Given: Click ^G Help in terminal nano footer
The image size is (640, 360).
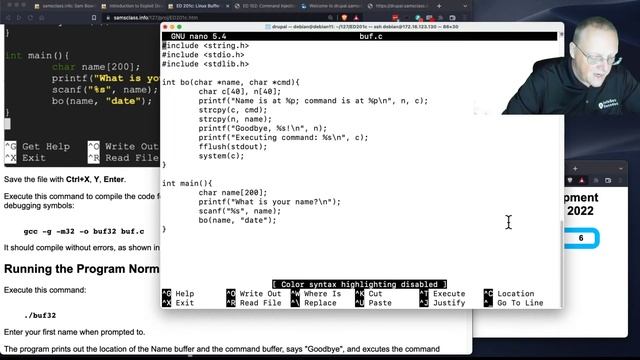Looking at the screenshot, I should (178, 293).
